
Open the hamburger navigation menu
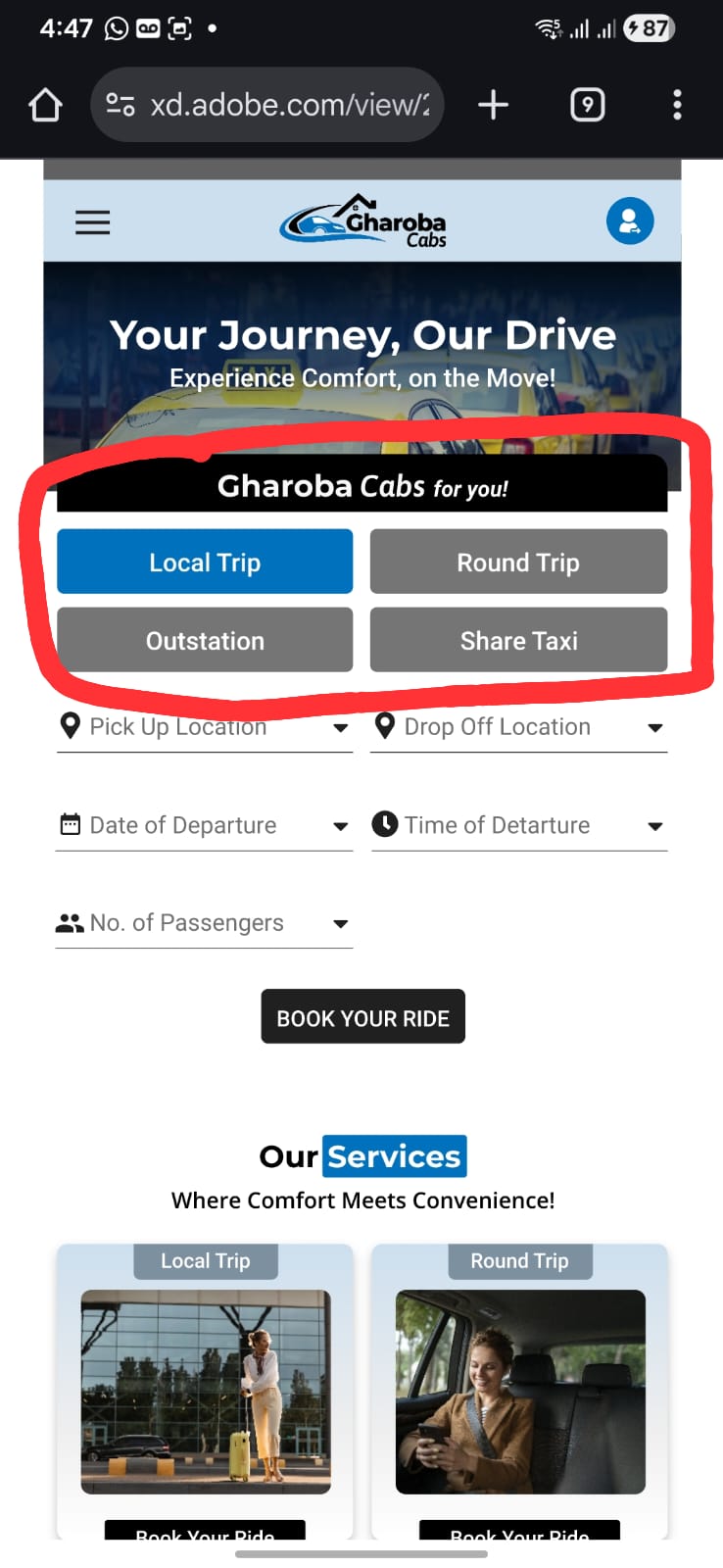(93, 222)
